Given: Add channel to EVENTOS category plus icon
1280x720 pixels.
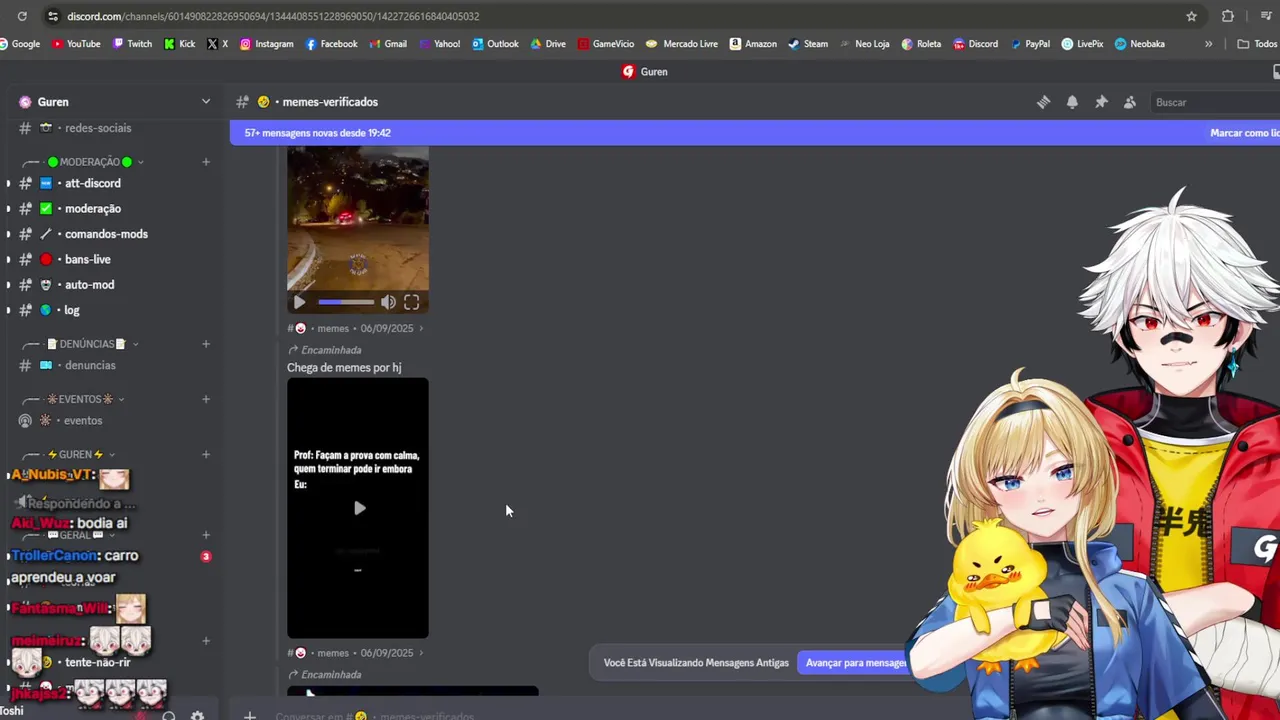Looking at the screenshot, I should pos(206,399).
